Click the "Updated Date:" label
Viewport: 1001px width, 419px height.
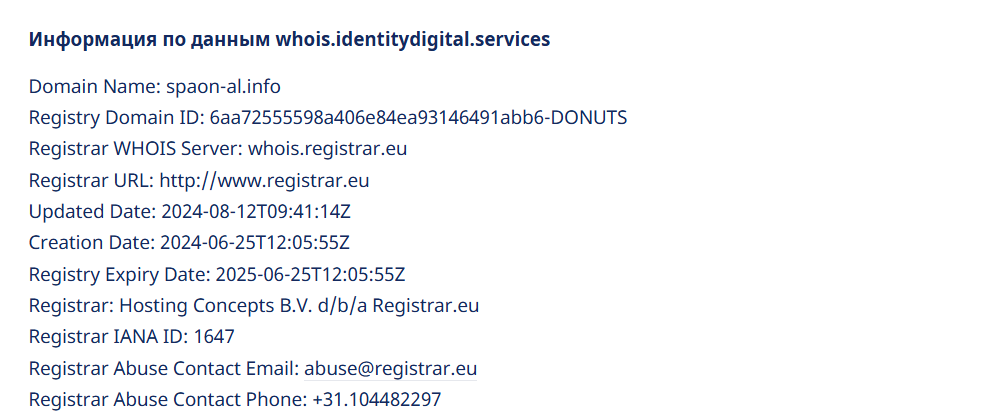click(x=91, y=212)
